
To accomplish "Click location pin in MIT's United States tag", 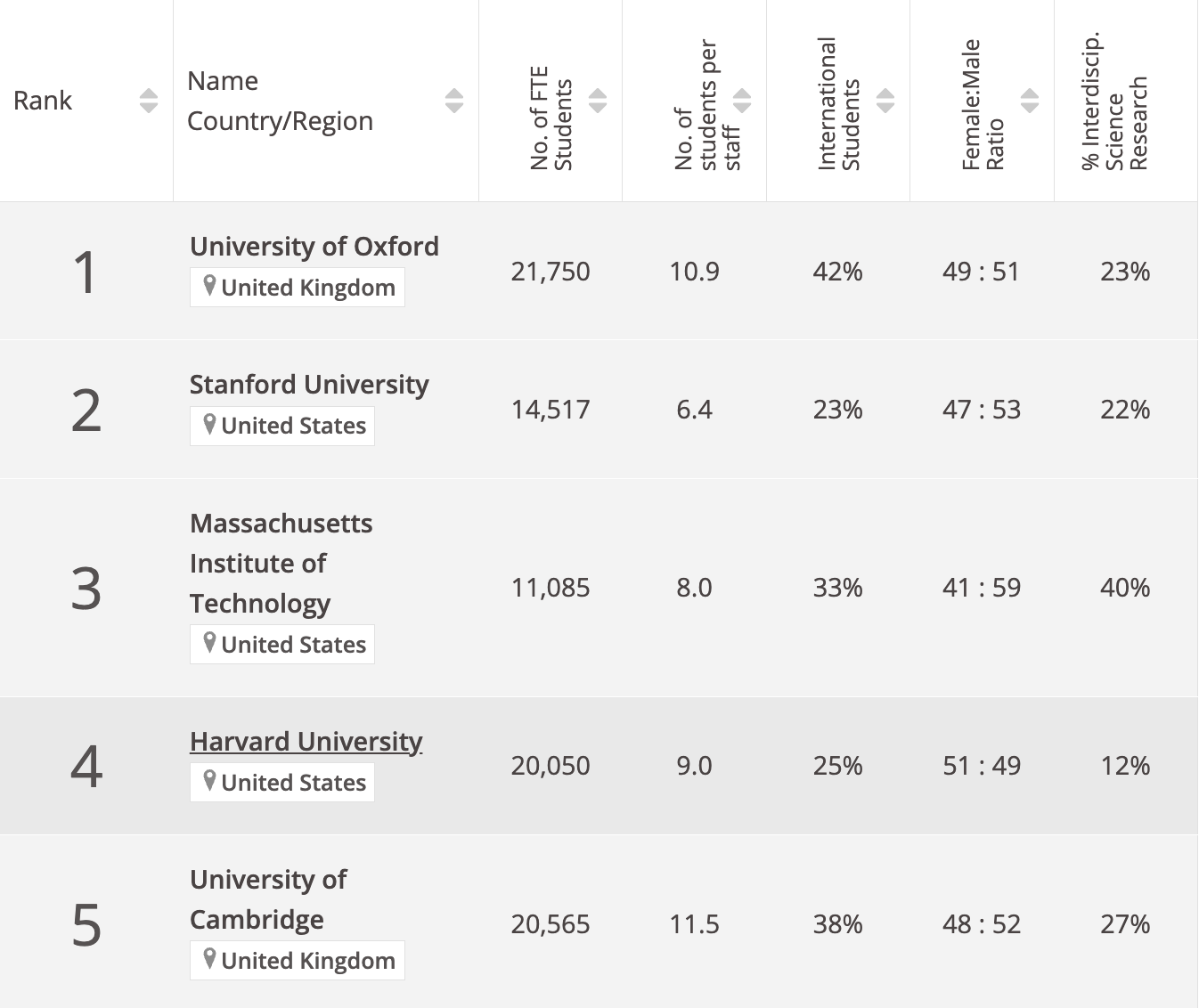I will pos(209,643).
